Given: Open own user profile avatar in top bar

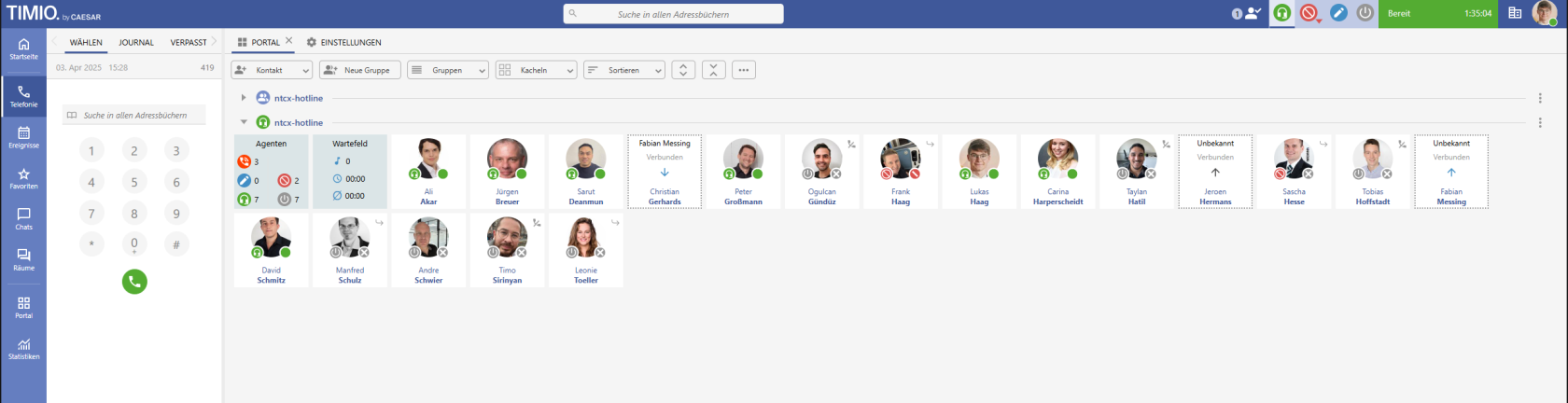Looking at the screenshot, I should click(x=1544, y=13).
